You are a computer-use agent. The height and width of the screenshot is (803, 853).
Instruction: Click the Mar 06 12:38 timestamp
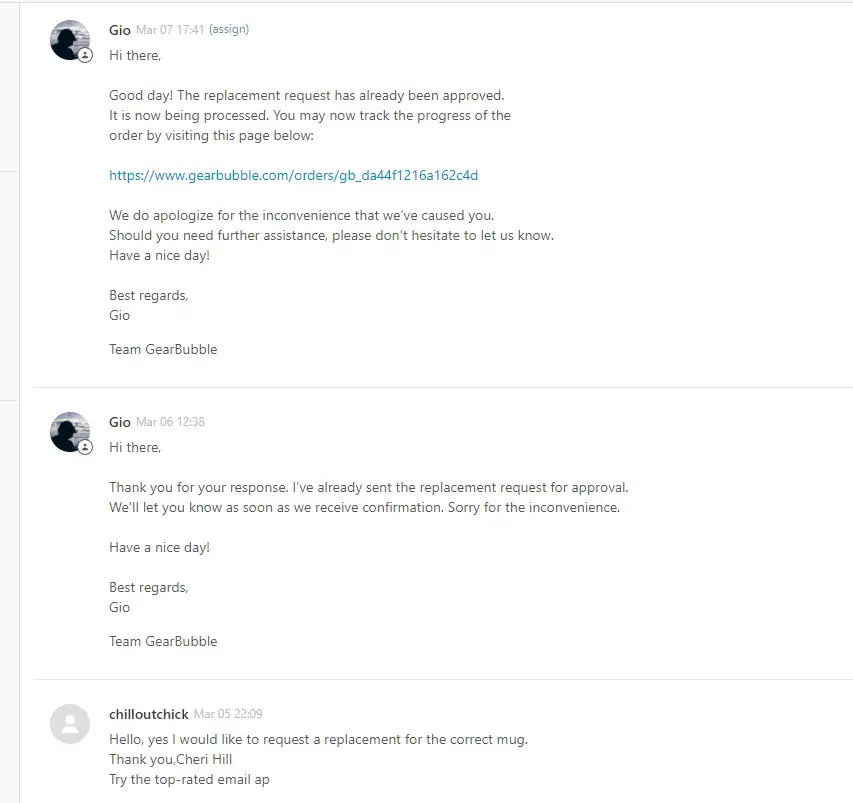coord(170,422)
